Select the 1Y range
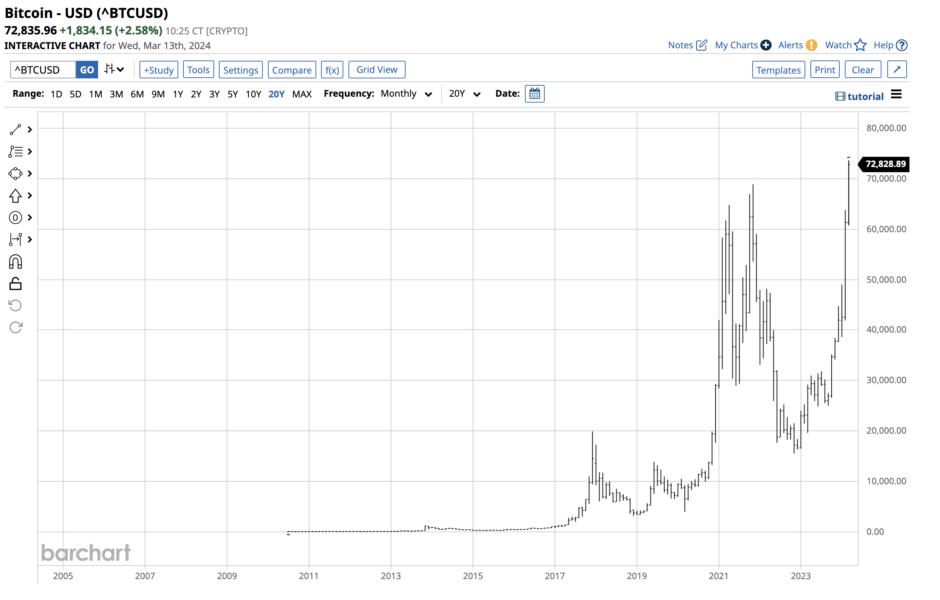940x600 pixels. 178,94
